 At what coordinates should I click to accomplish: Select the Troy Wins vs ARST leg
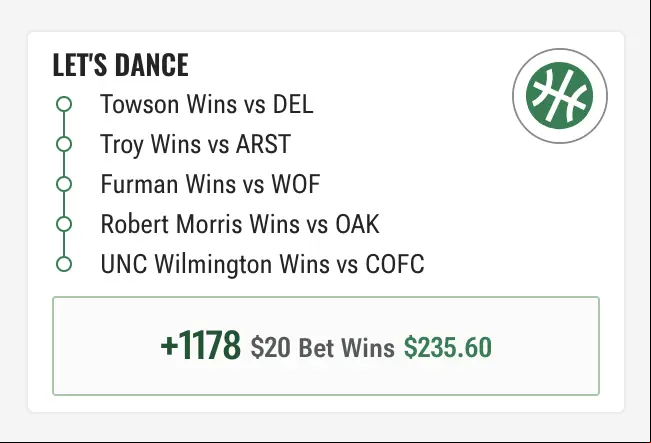(195, 144)
